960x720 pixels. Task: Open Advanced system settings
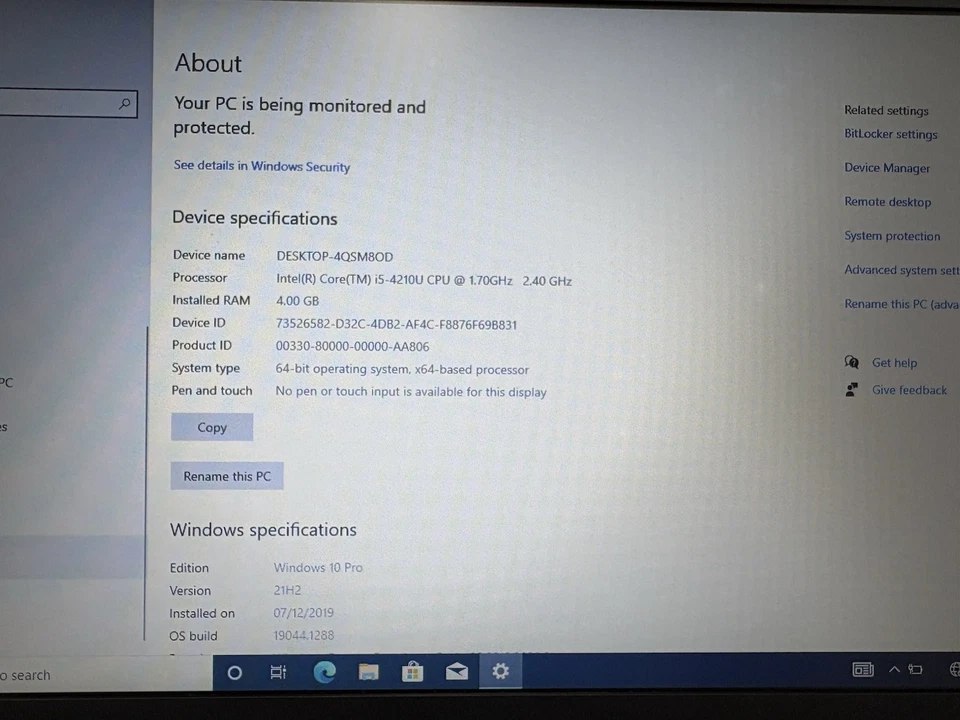coord(901,270)
